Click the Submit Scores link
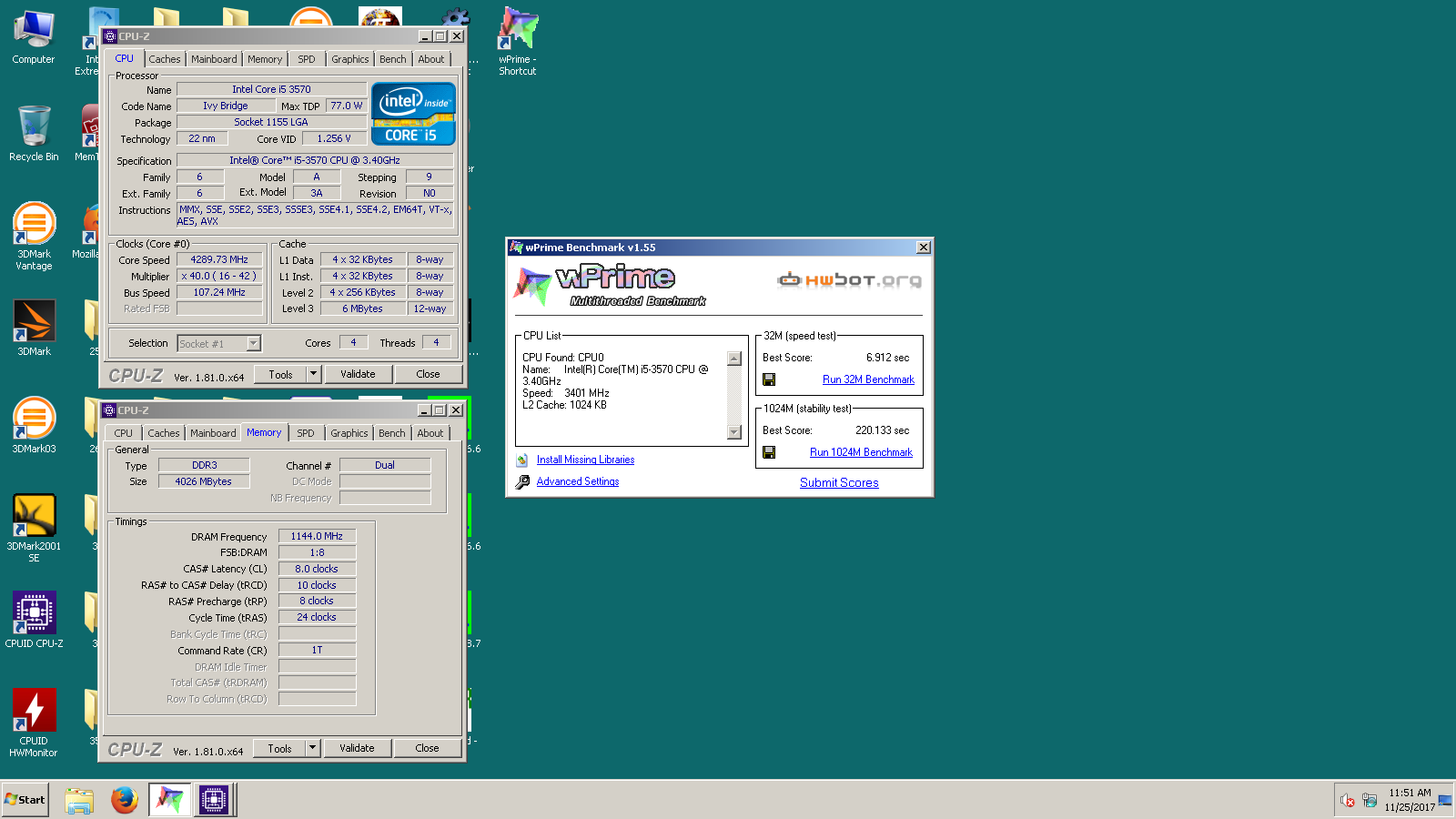 click(x=839, y=483)
